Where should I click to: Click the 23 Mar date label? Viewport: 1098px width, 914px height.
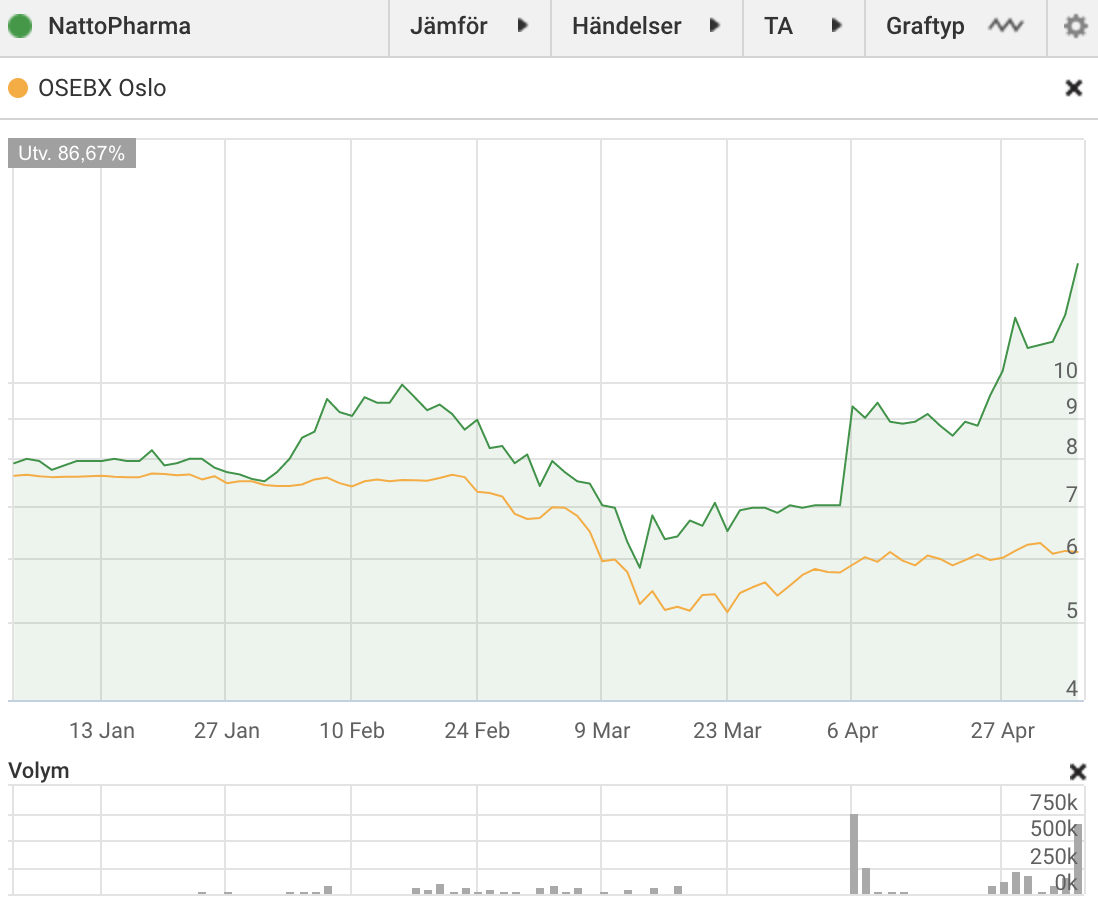coord(727,730)
